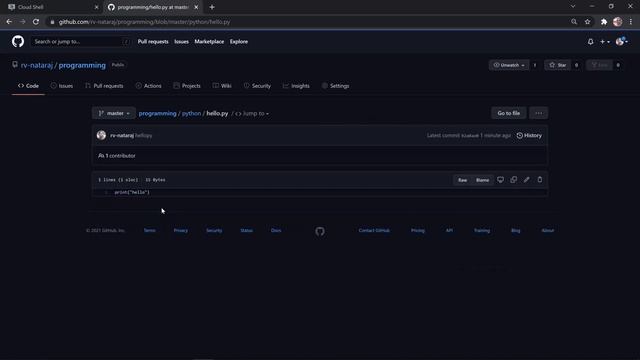
Task: Open the footer Blog link
Action: click(516, 231)
